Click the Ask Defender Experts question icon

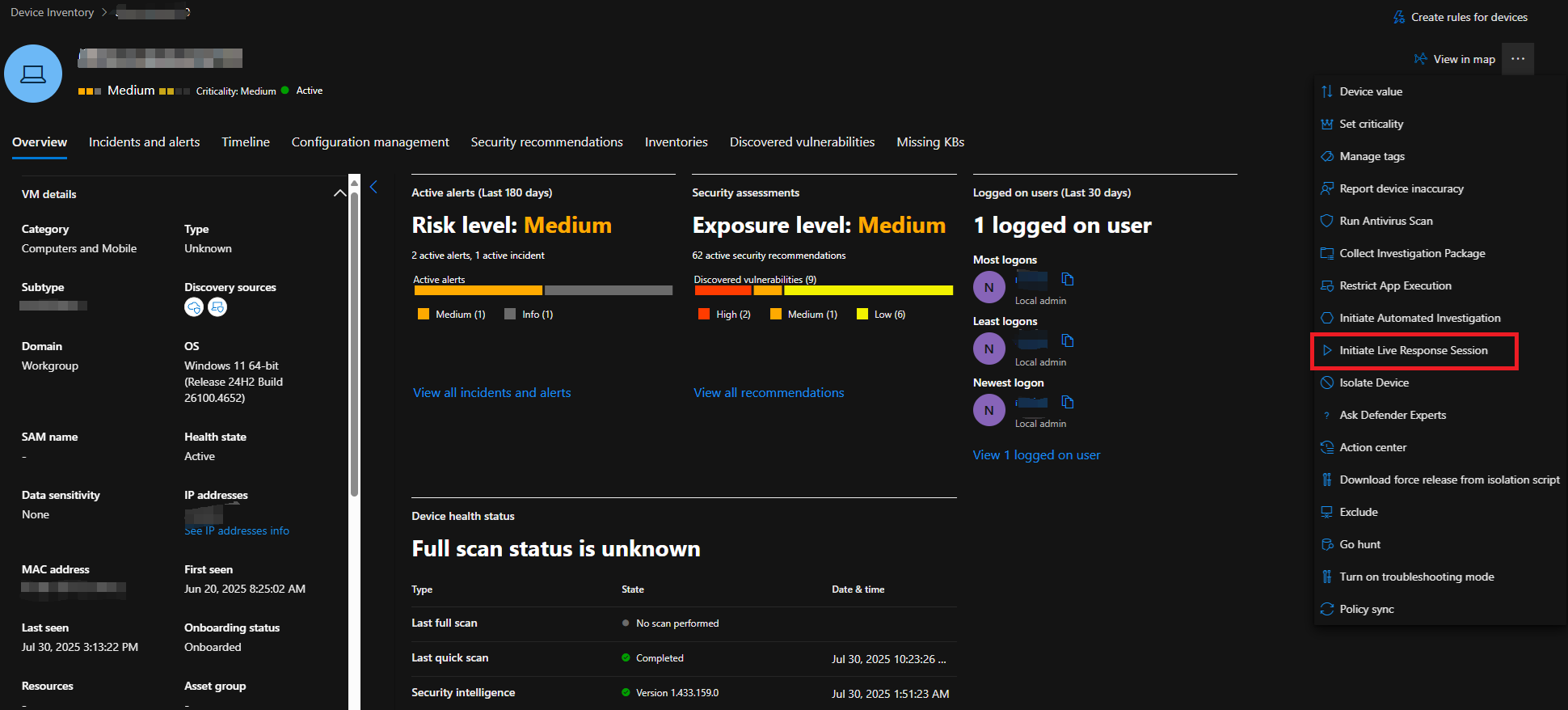coord(1326,415)
